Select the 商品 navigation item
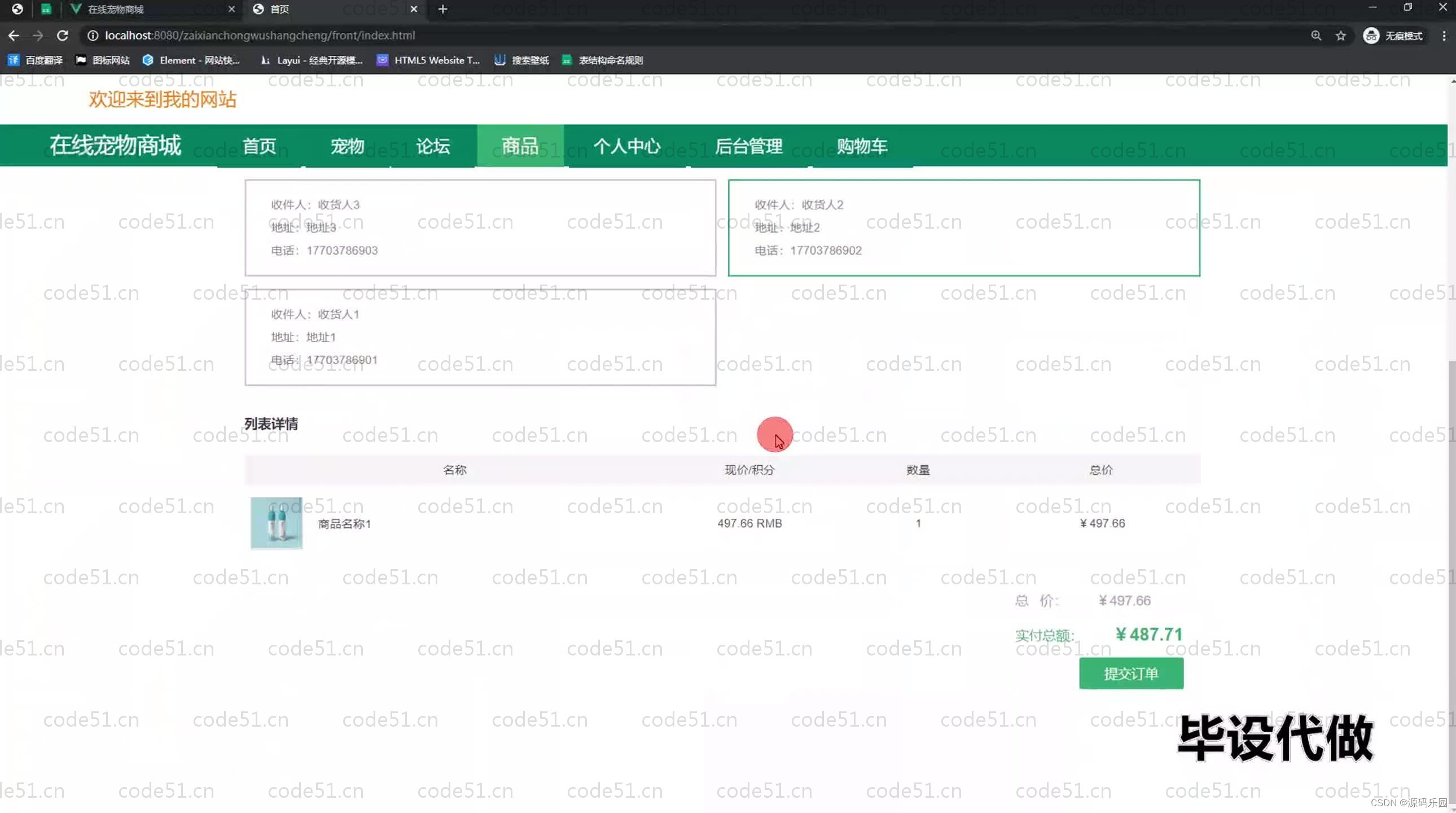This screenshot has width=1456, height=813. point(520,146)
